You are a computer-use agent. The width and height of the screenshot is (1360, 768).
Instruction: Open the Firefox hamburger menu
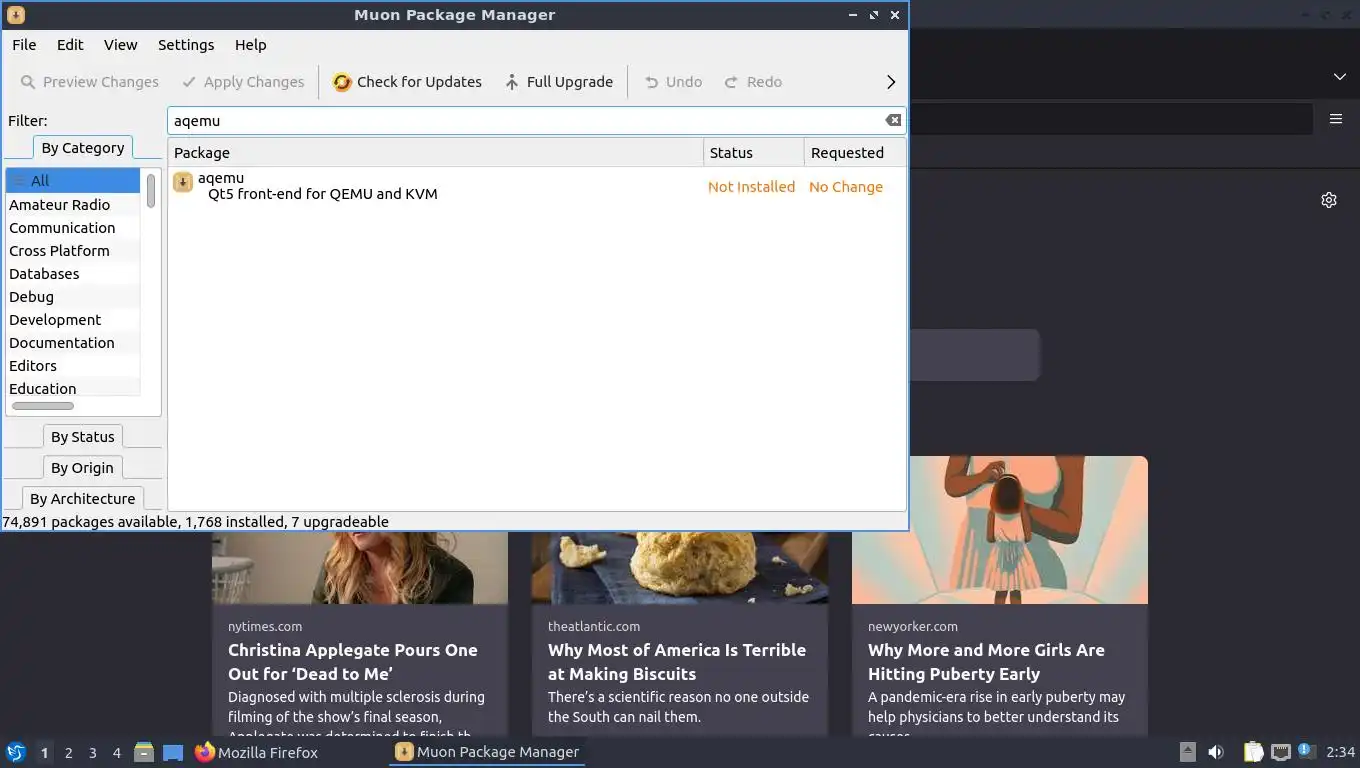pos(1336,119)
